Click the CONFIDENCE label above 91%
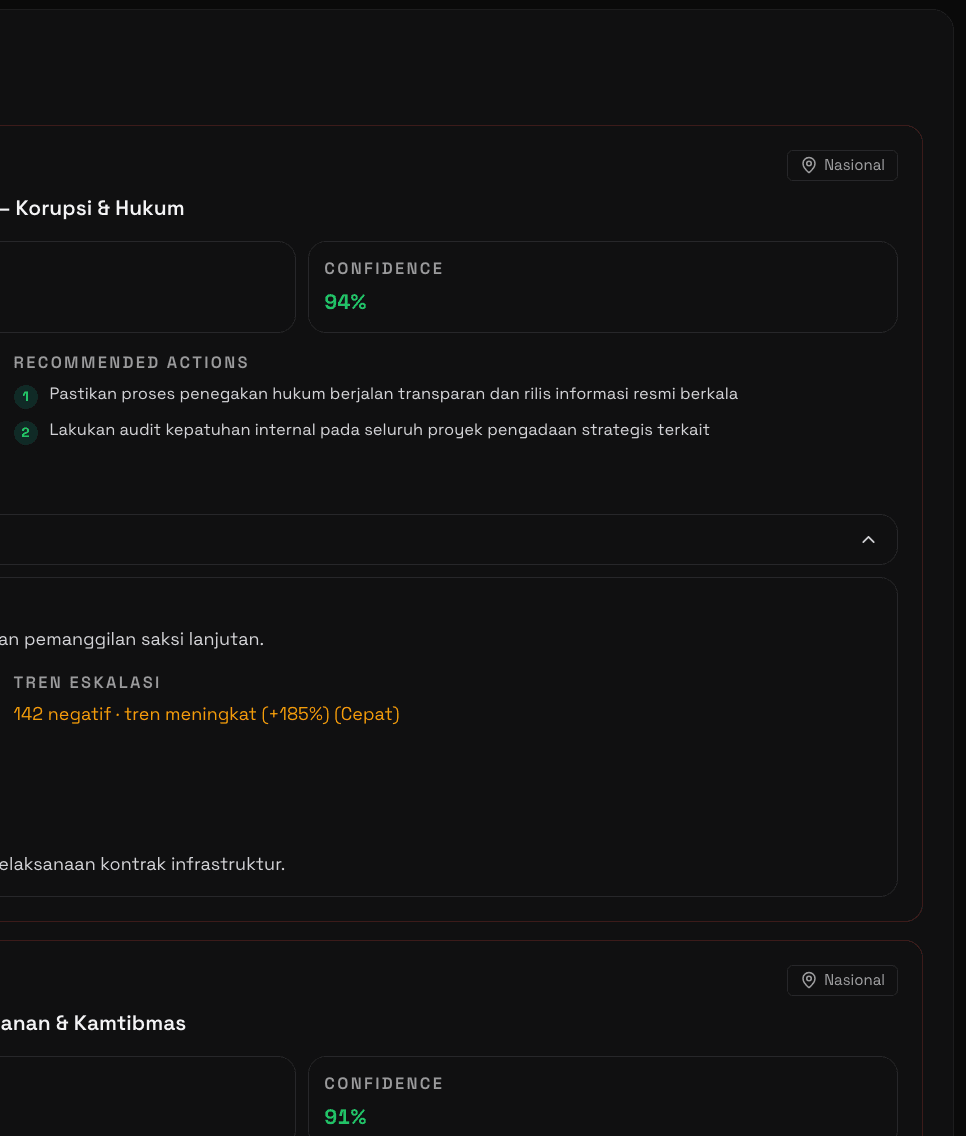 [x=383, y=1084]
